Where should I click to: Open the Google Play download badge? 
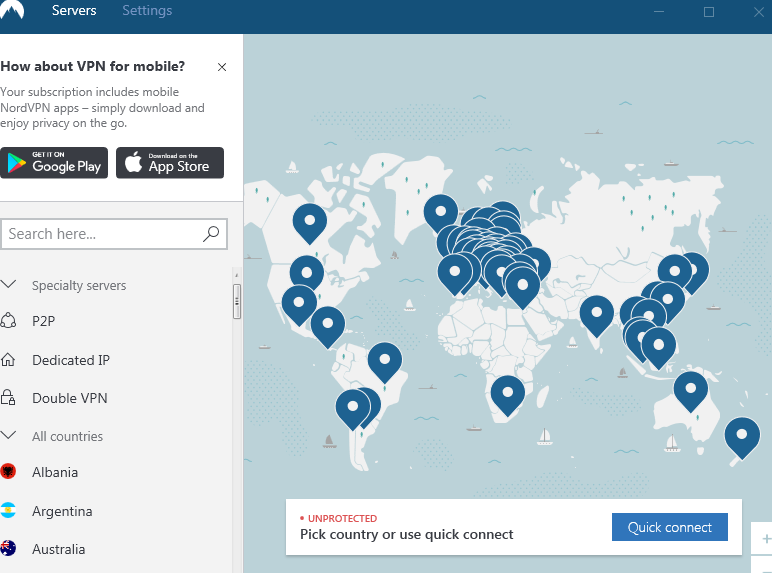(x=54, y=163)
